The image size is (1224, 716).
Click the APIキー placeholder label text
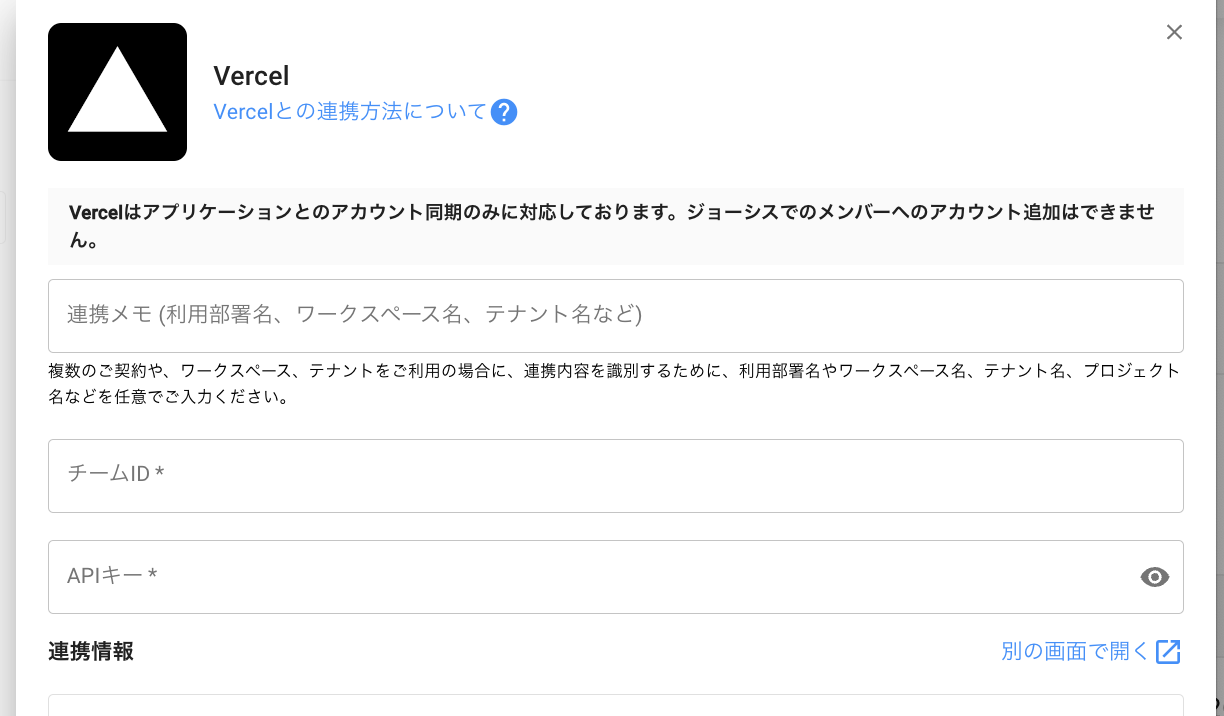[112, 575]
